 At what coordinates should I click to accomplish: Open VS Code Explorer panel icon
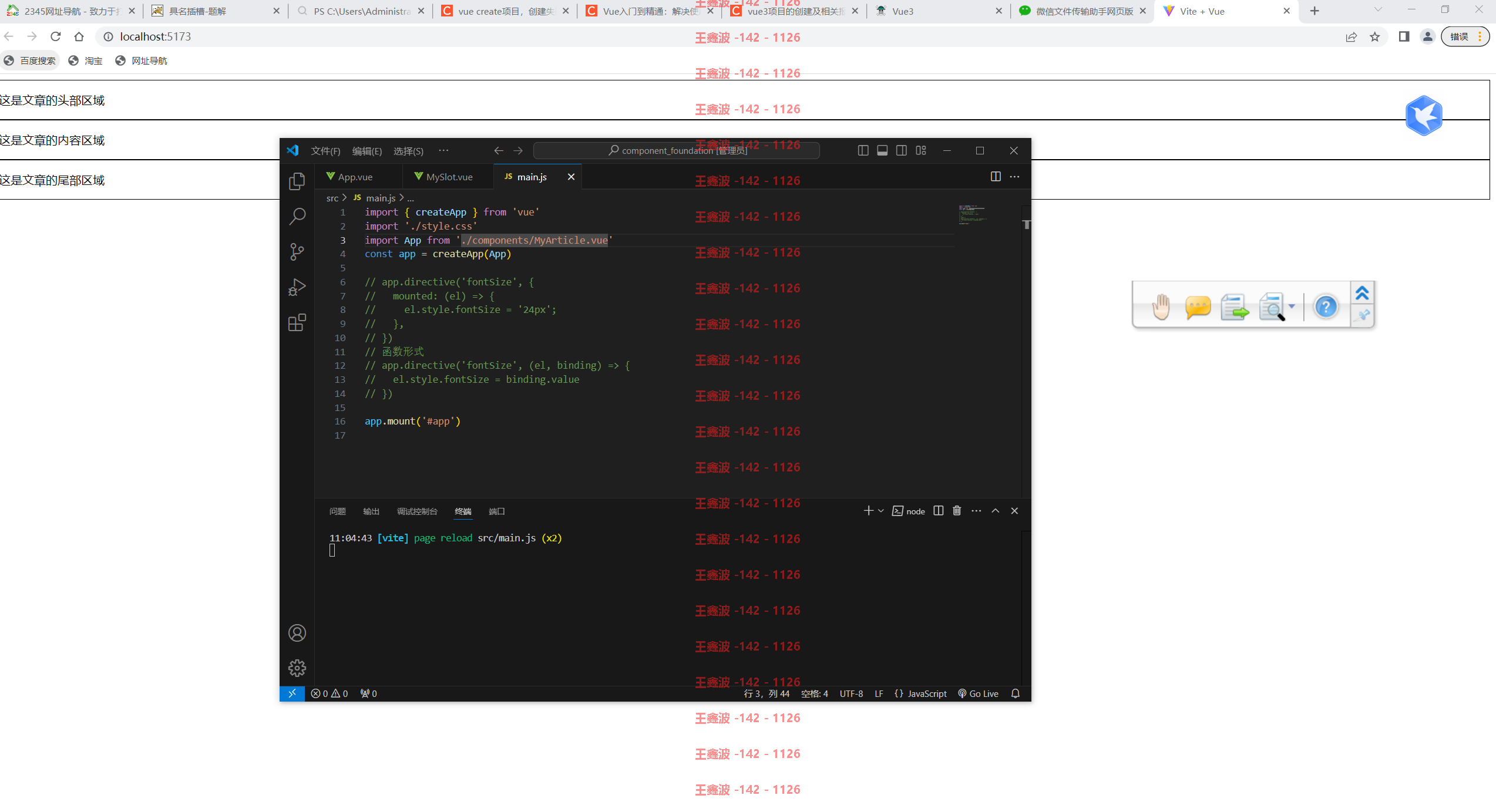297,181
